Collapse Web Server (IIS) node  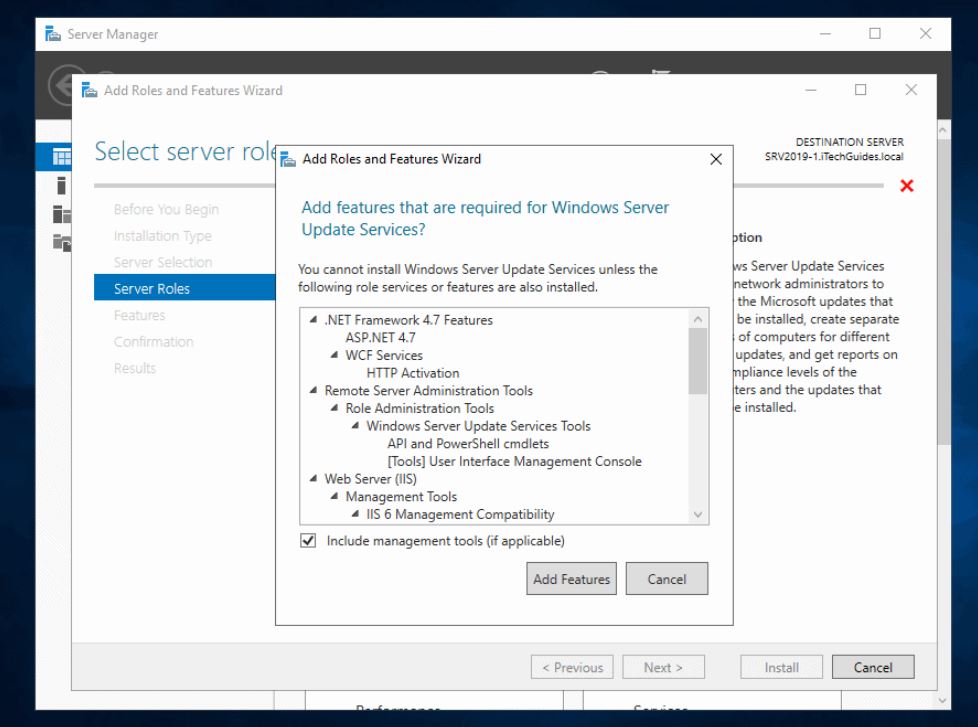313,479
